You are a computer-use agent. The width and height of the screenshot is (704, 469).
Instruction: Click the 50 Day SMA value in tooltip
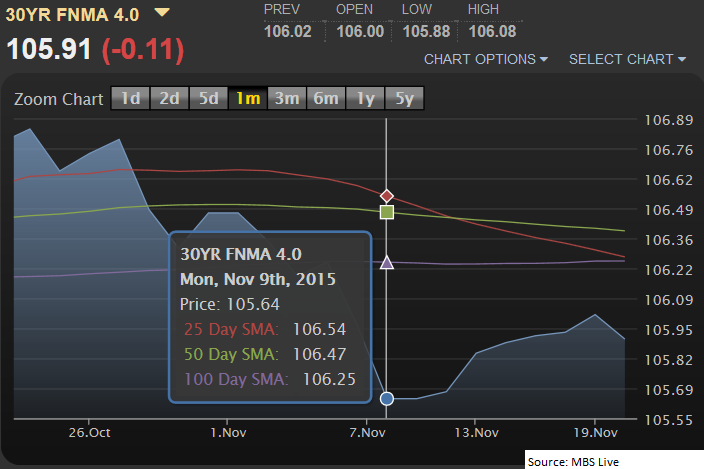[319, 355]
